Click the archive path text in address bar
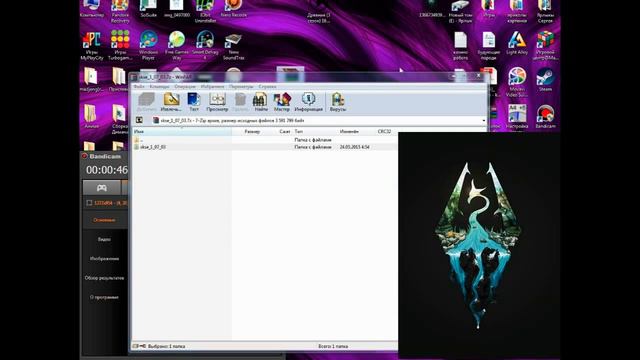This screenshot has width=640, height=360. pos(232,120)
